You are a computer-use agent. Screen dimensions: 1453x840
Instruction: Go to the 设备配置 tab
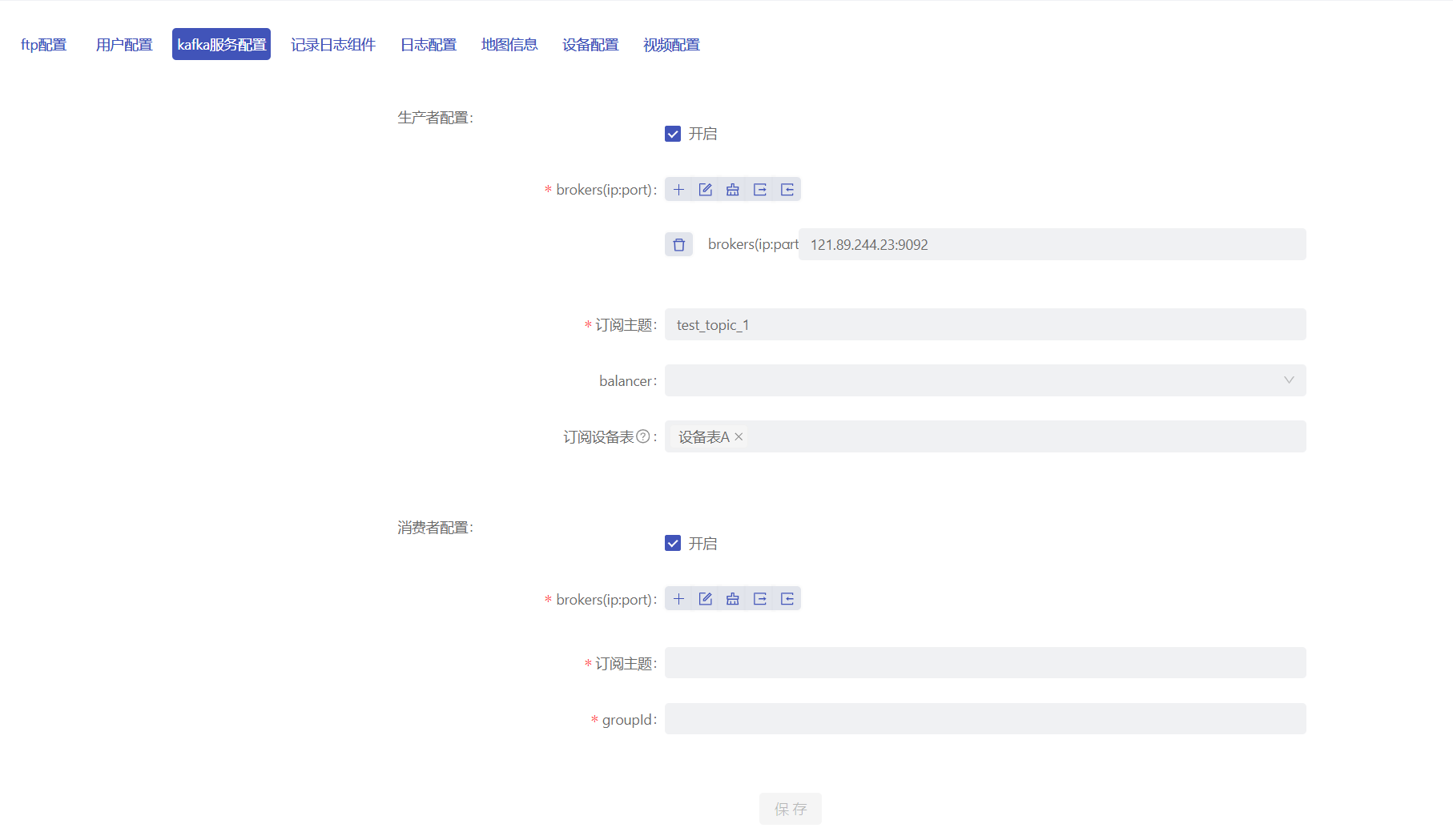[x=590, y=45]
